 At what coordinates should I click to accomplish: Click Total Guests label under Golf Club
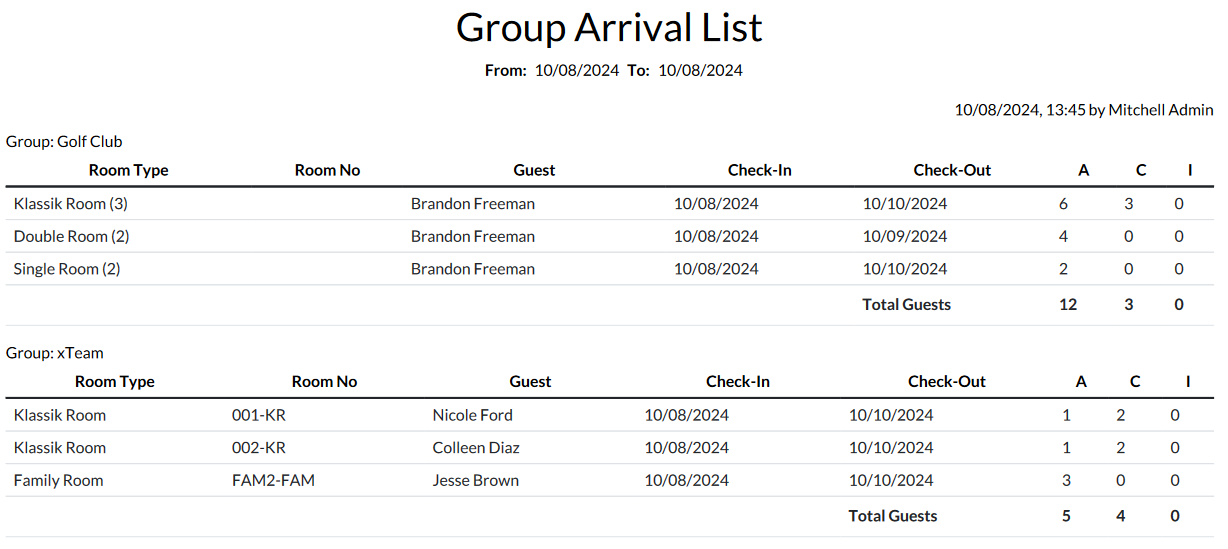coord(906,304)
